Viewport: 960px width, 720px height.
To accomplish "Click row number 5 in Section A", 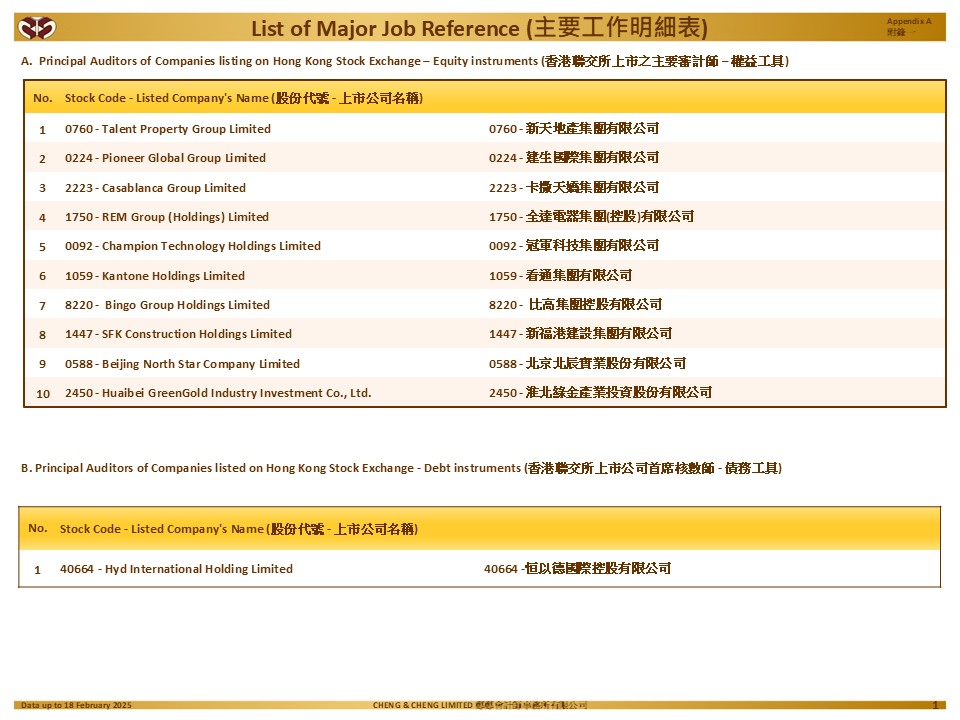I will point(42,247).
